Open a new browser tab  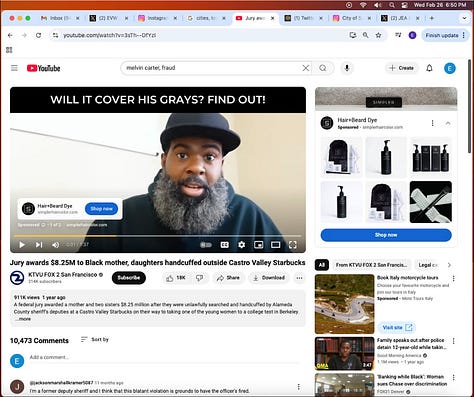pyautogui.click(x=432, y=18)
